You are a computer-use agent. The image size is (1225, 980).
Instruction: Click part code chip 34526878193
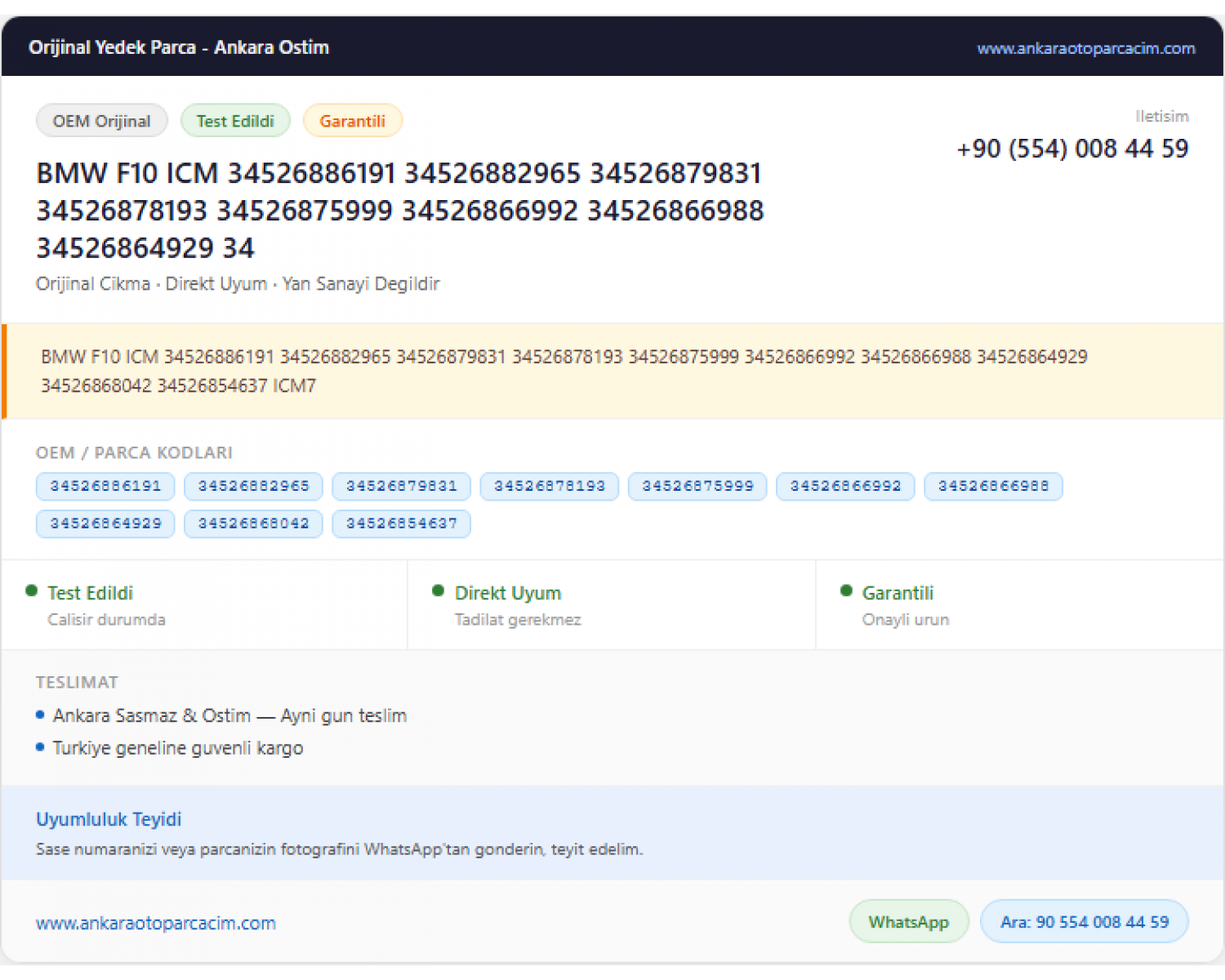550,486
